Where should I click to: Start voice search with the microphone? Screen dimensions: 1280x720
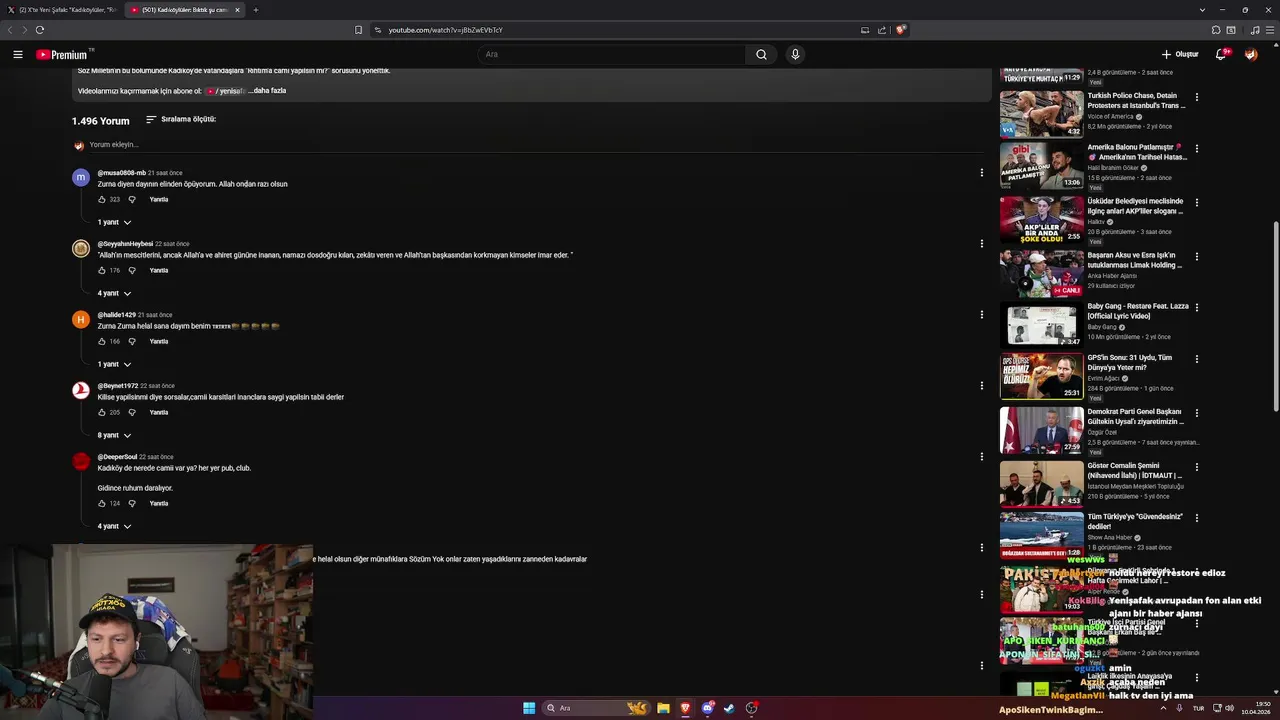coord(795,54)
